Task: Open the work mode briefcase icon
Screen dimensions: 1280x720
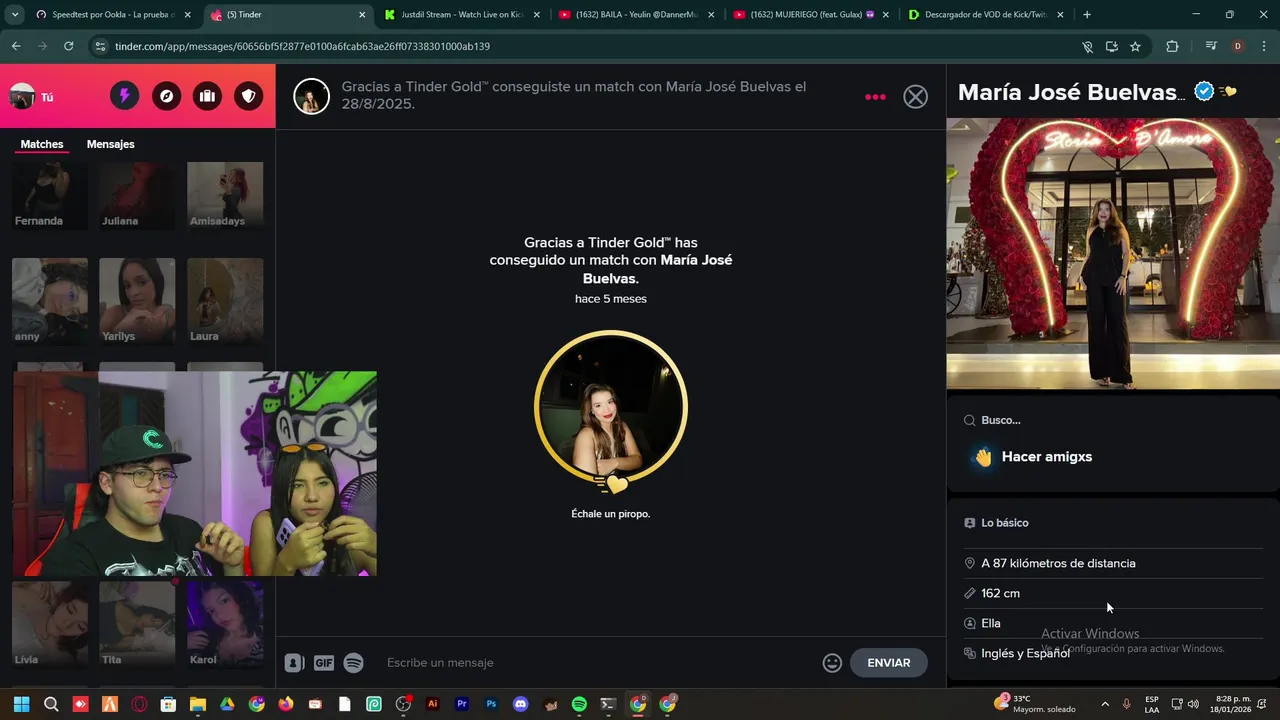Action: [207, 96]
